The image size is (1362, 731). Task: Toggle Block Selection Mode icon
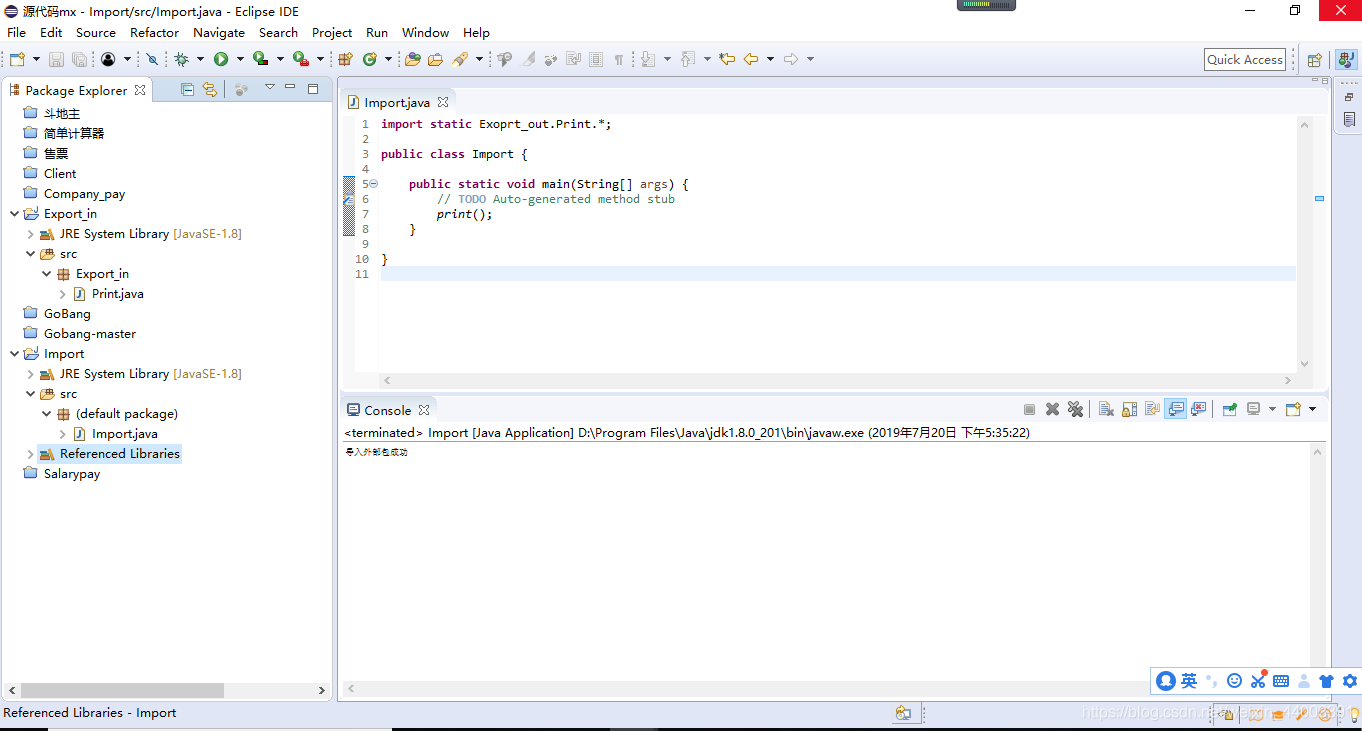coord(596,59)
